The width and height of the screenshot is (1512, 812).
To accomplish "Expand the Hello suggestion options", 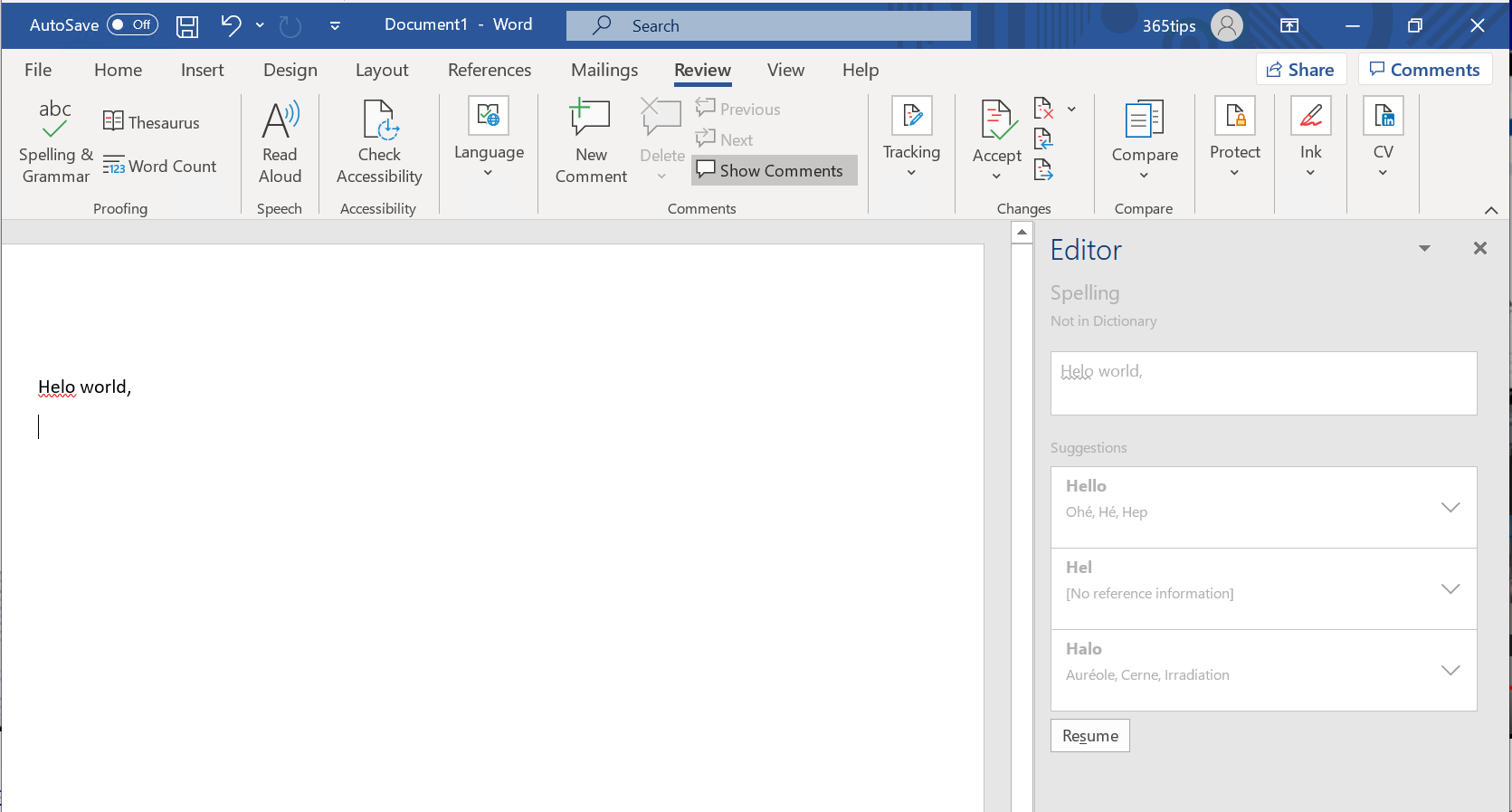I will [x=1450, y=508].
